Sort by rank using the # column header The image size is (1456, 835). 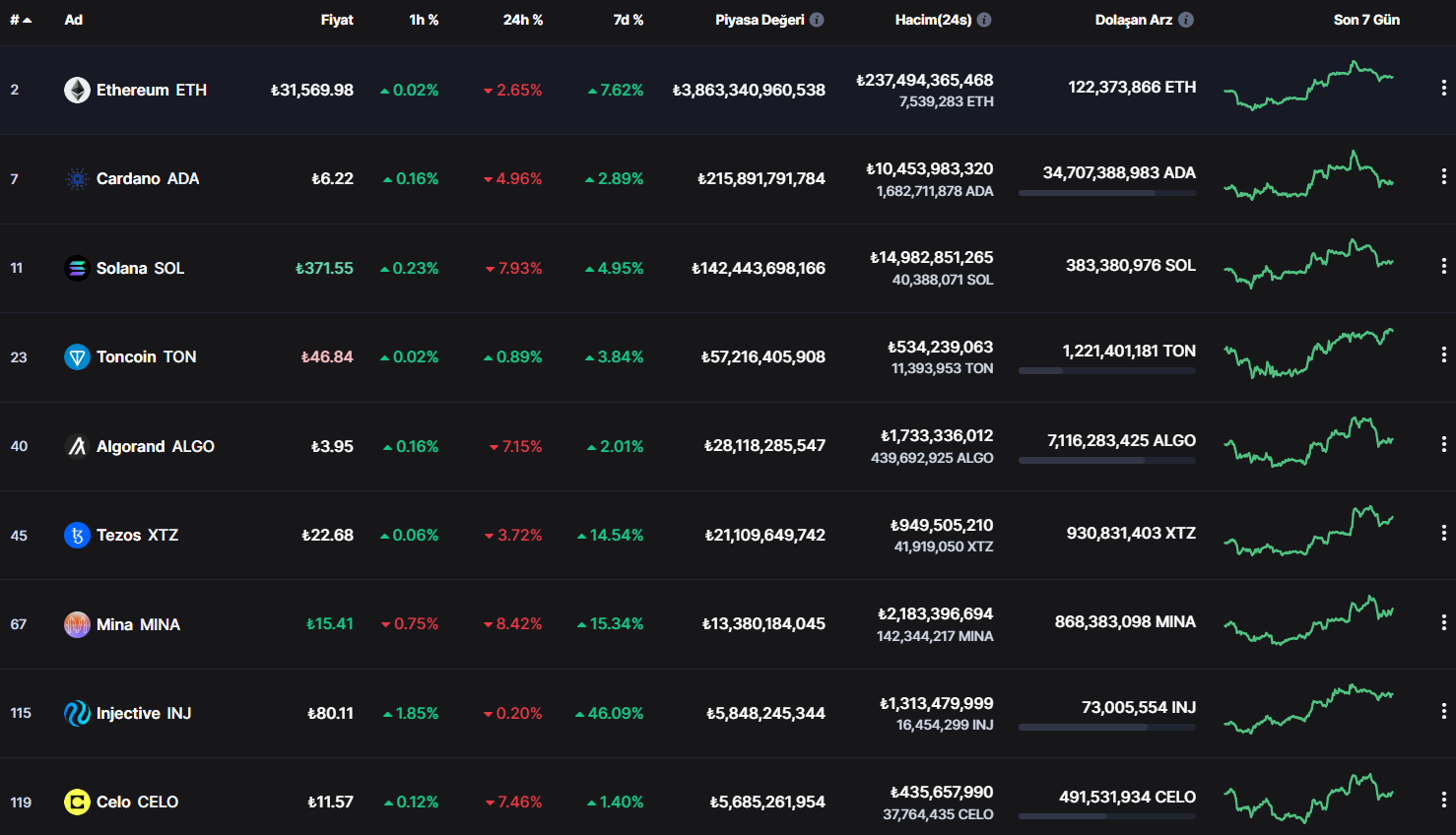21,20
